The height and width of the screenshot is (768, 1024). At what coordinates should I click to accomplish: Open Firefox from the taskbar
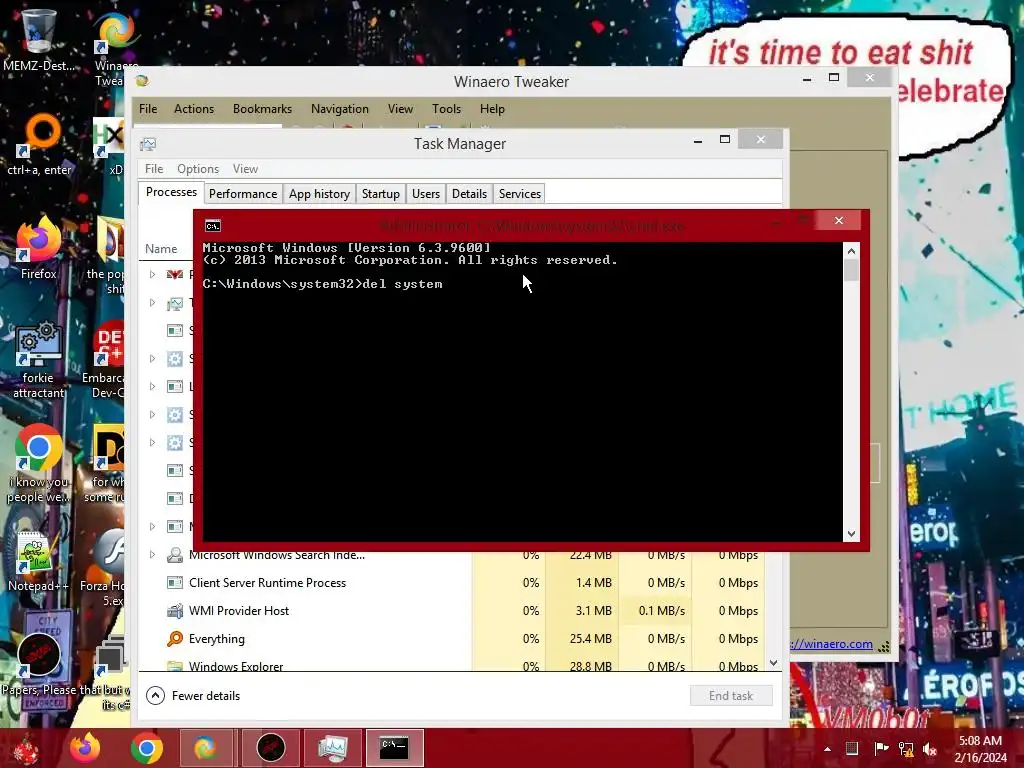[x=85, y=748]
